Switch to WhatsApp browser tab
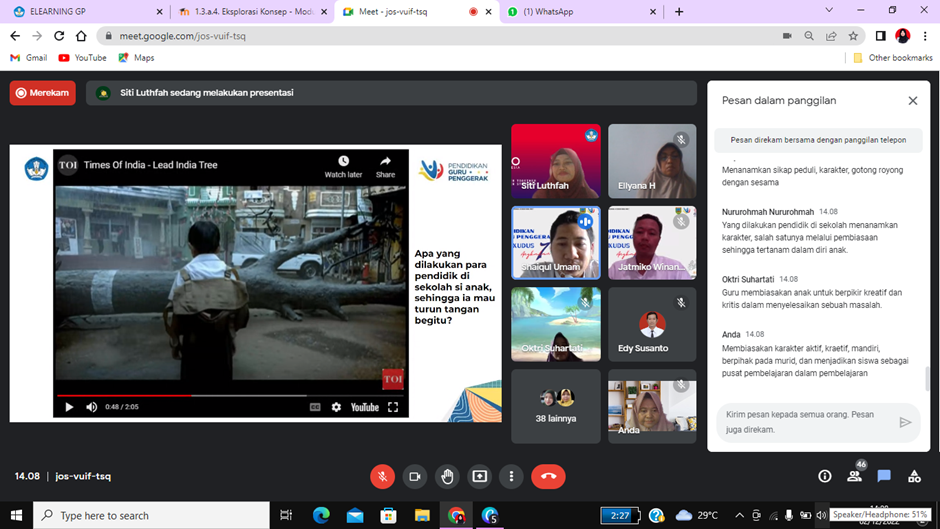The height and width of the screenshot is (529, 940). click(580, 11)
